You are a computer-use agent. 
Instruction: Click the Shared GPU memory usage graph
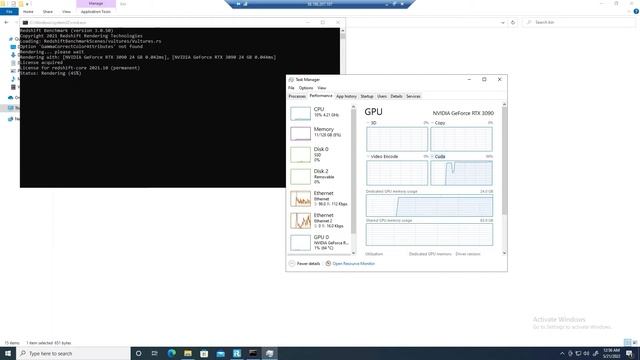[x=429, y=234]
